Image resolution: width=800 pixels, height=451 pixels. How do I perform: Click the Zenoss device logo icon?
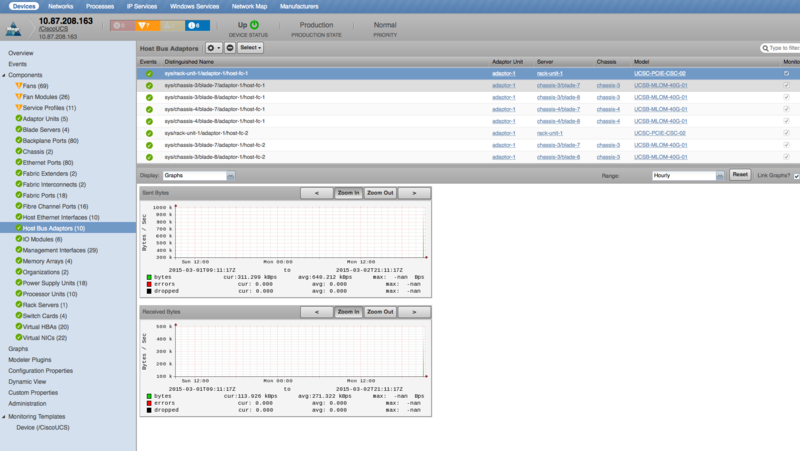click(13, 29)
